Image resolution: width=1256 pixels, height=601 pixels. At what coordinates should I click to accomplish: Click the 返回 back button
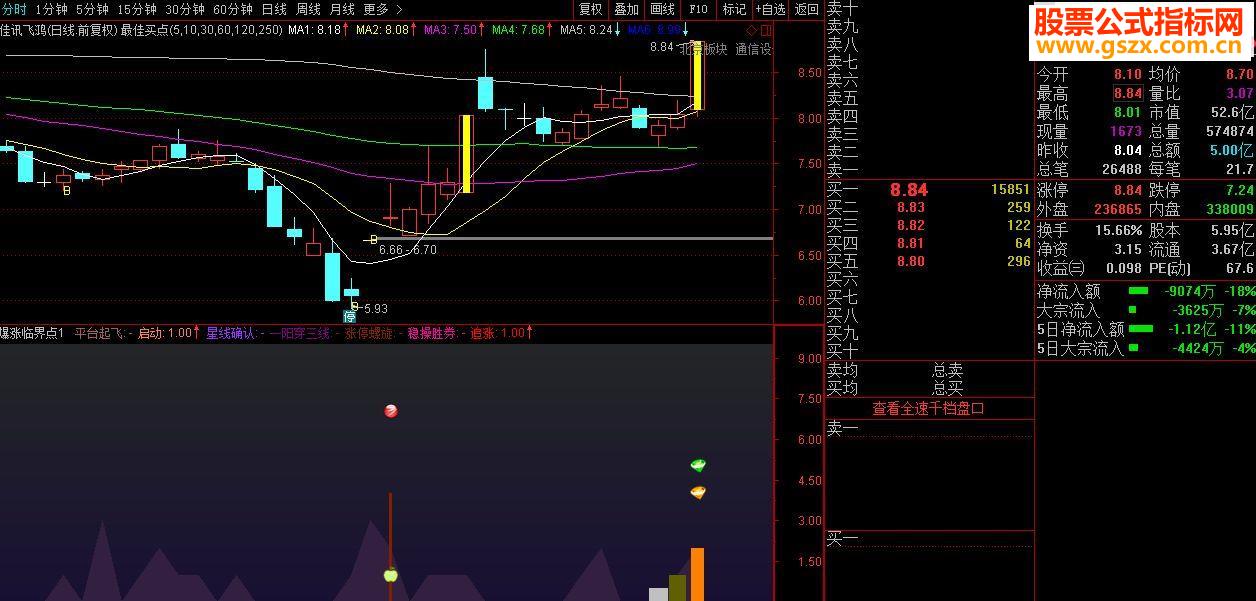coord(806,9)
